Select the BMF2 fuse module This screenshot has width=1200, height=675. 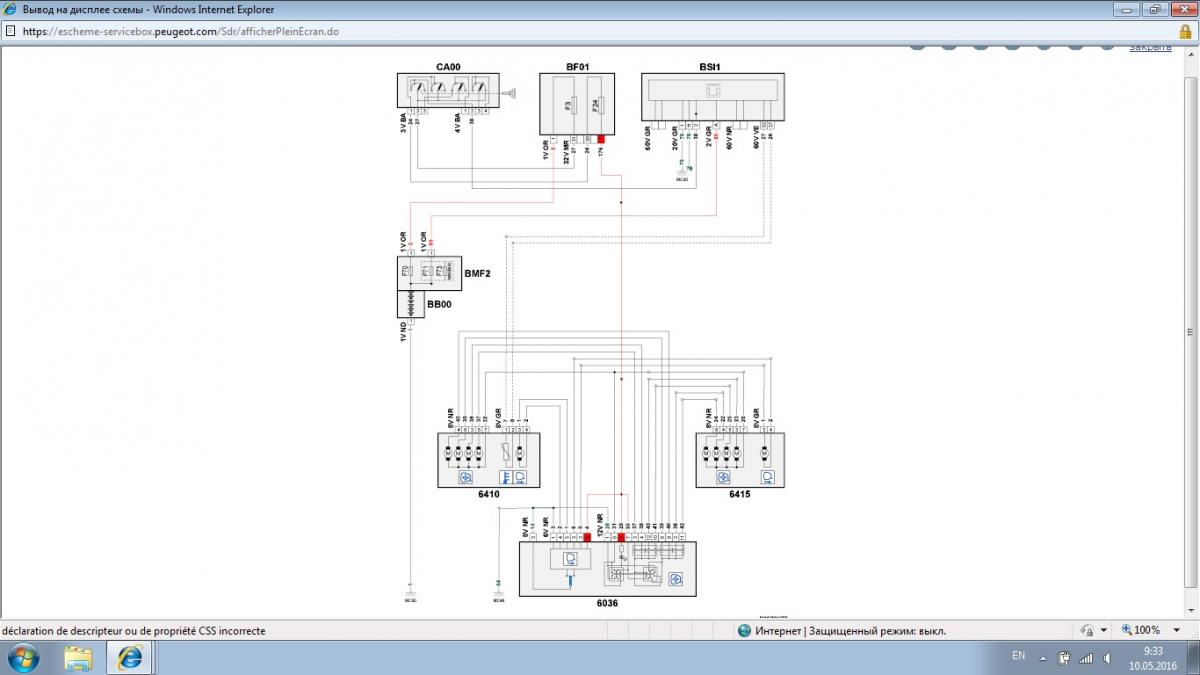point(429,272)
